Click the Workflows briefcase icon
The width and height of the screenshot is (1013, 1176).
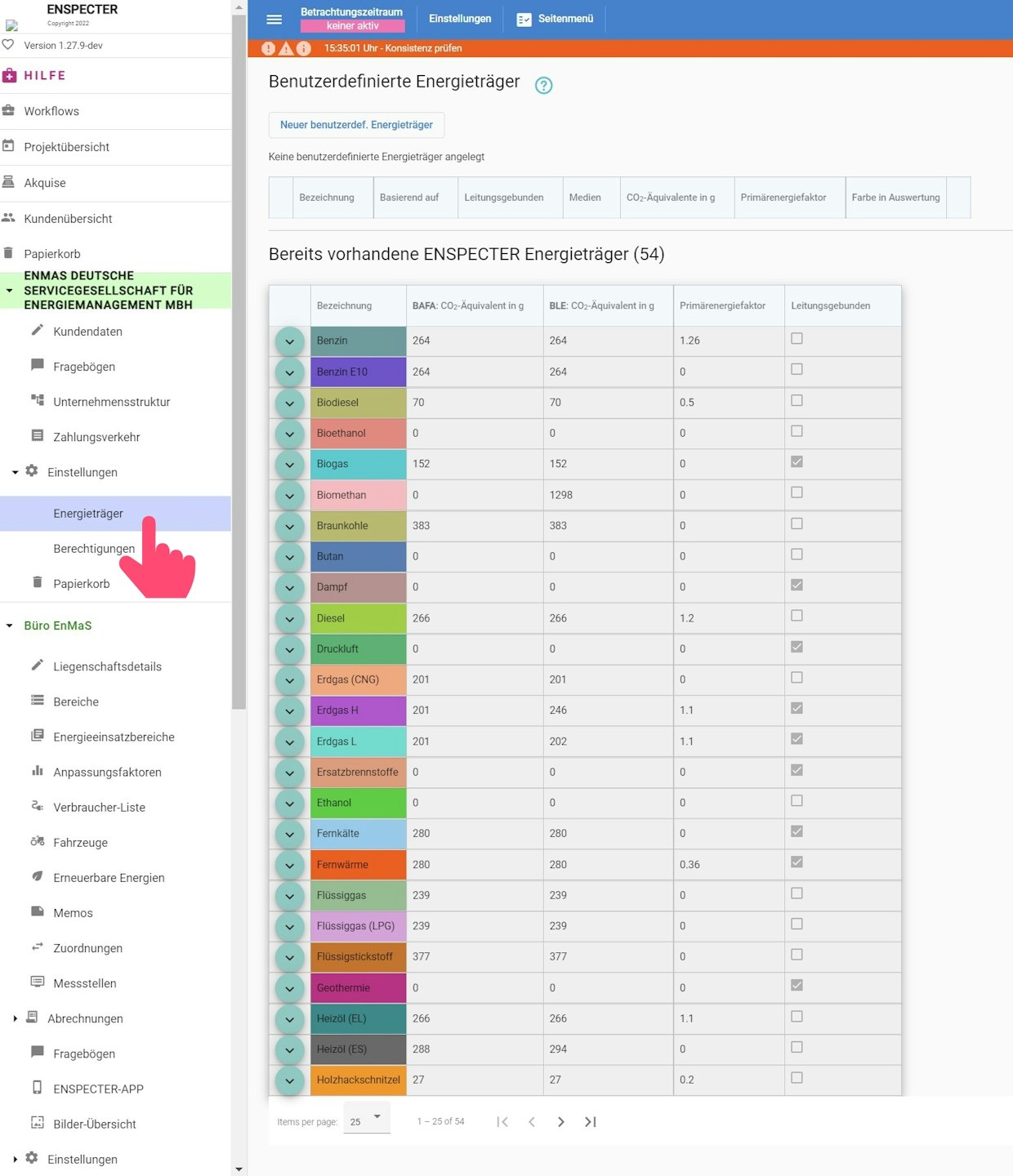(x=9, y=110)
